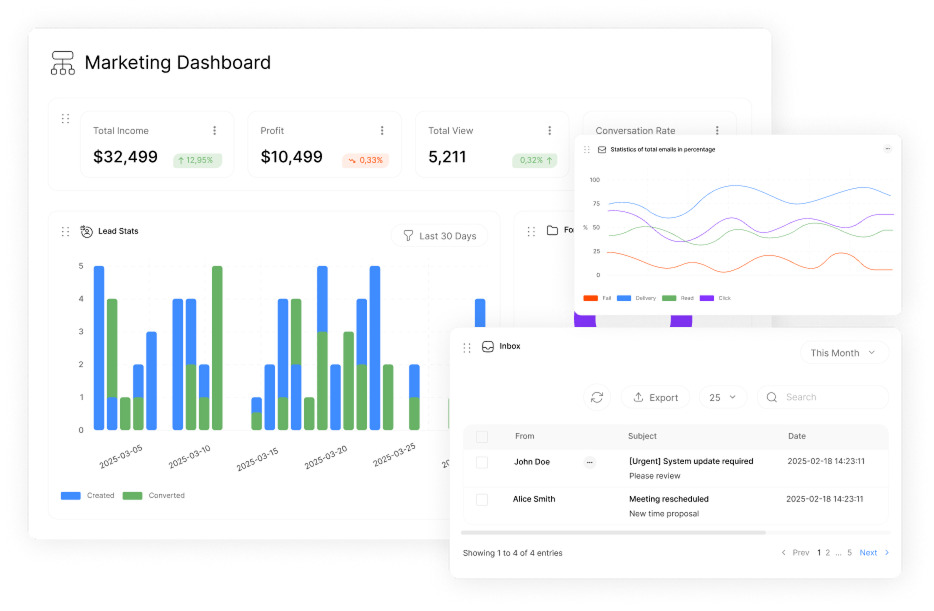Image resolution: width=934 pixels, height=611 pixels.
Task: Expand the 25 entries-per-page dropdown
Action: pyautogui.click(x=723, y=397)
